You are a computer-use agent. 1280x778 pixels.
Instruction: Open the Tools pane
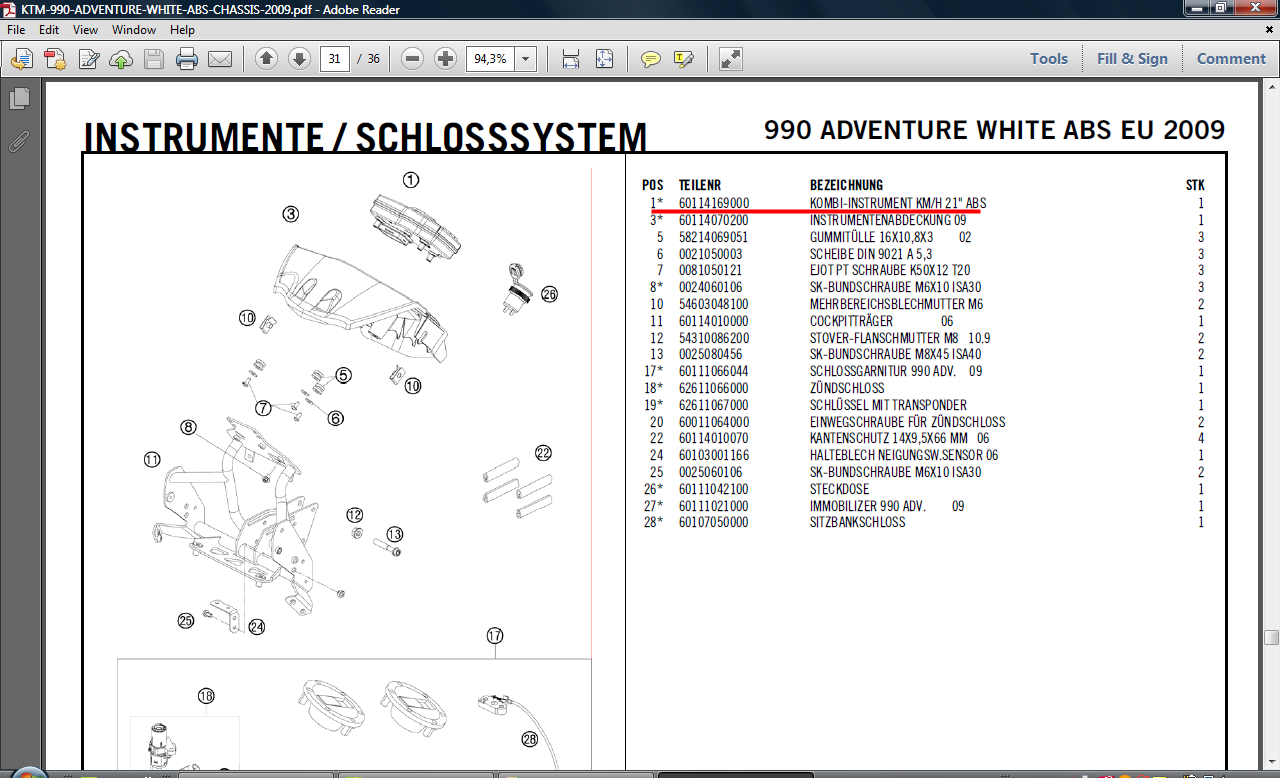[1049, 59]
